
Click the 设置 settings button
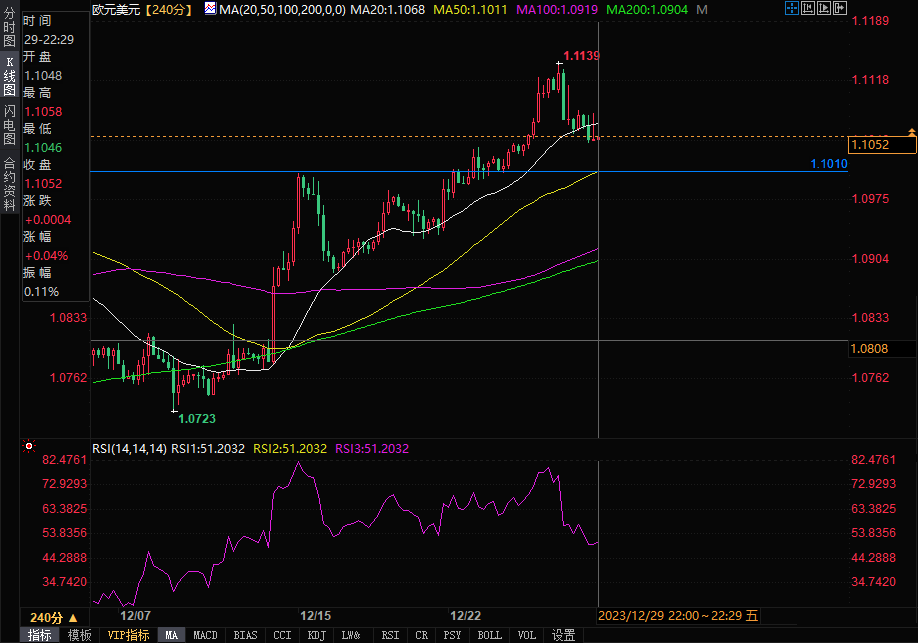coord(564,635)
